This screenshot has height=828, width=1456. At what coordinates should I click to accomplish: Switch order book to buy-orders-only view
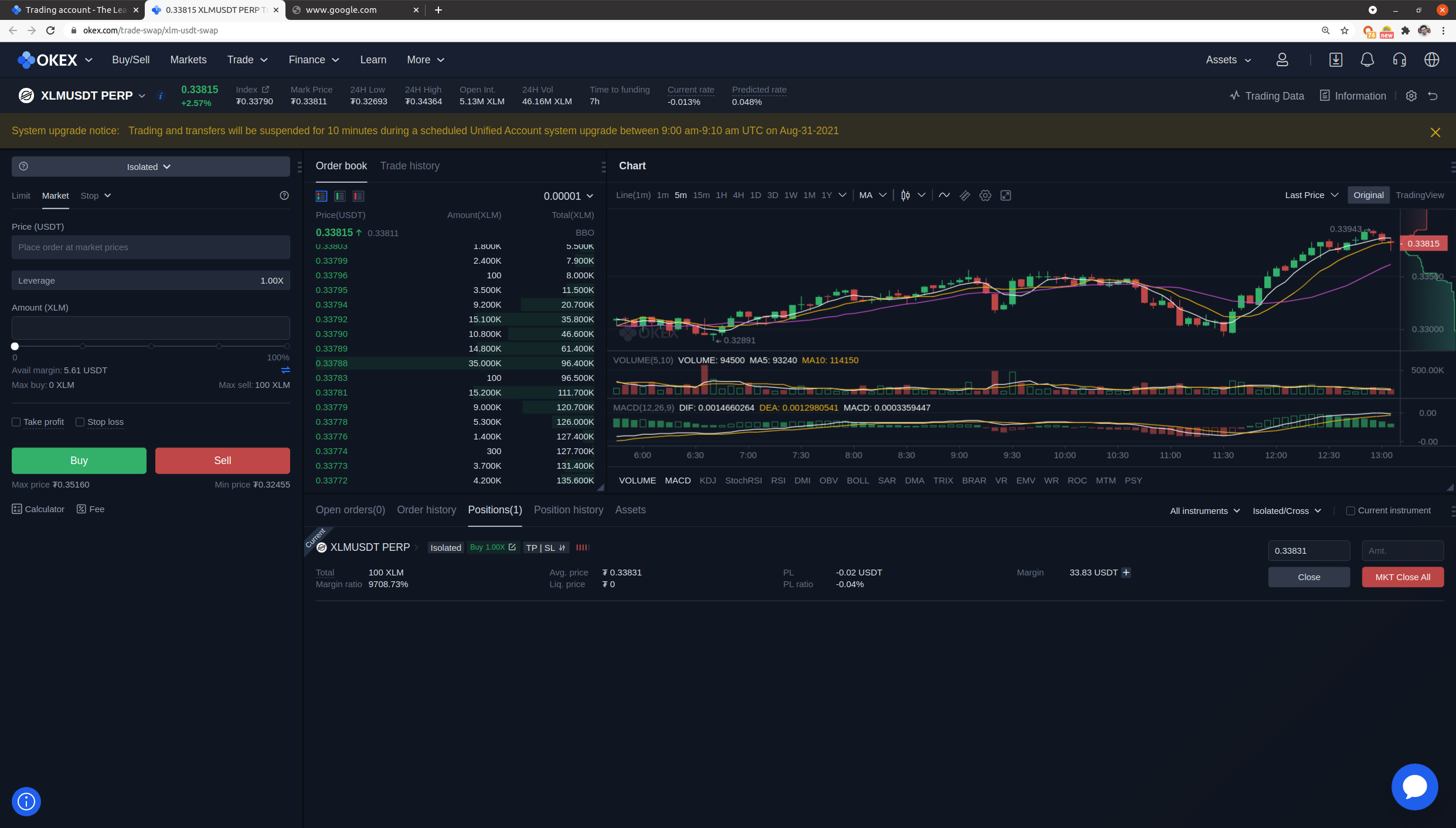[x=339, y=196]
